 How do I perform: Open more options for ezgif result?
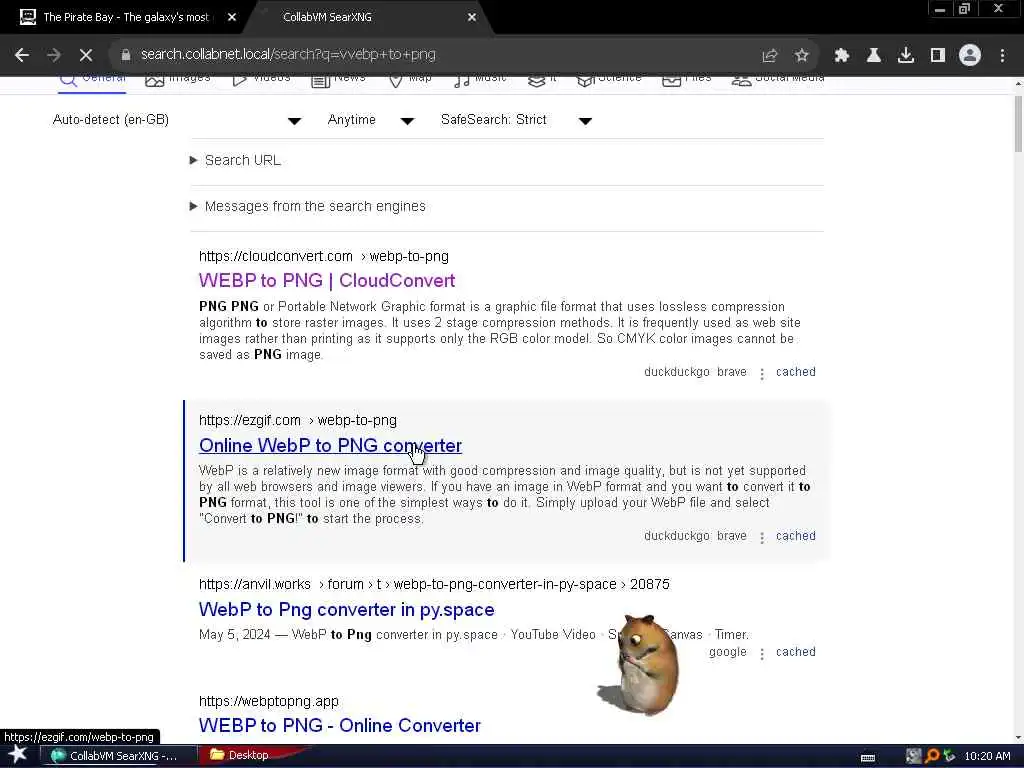(761, 537)
